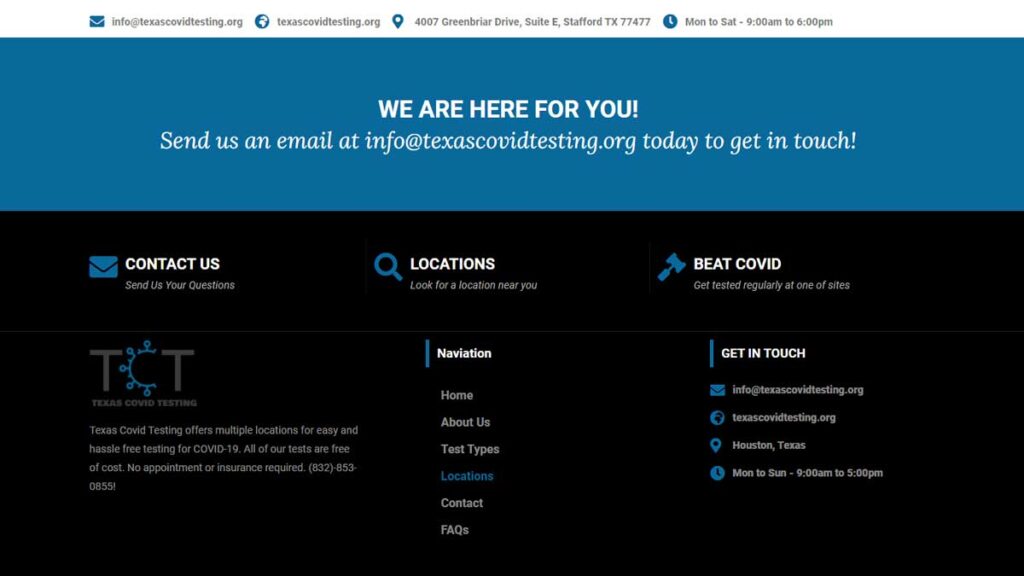The width and height of the screenshot is (1024, 576).
Task: Click the GET IN TOUCH section heading
Action: pyautogui.click(x=763, y=353)
